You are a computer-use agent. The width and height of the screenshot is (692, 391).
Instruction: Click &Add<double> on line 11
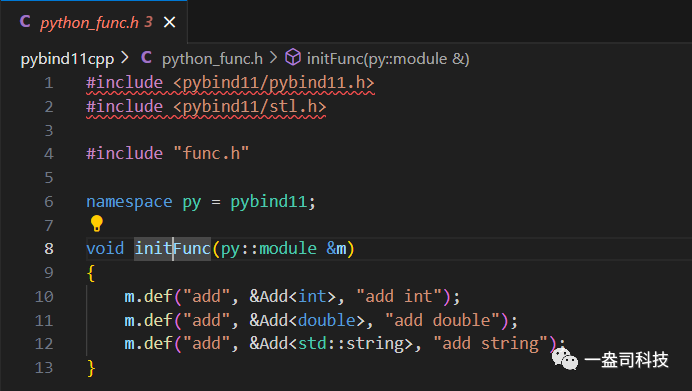307,320
